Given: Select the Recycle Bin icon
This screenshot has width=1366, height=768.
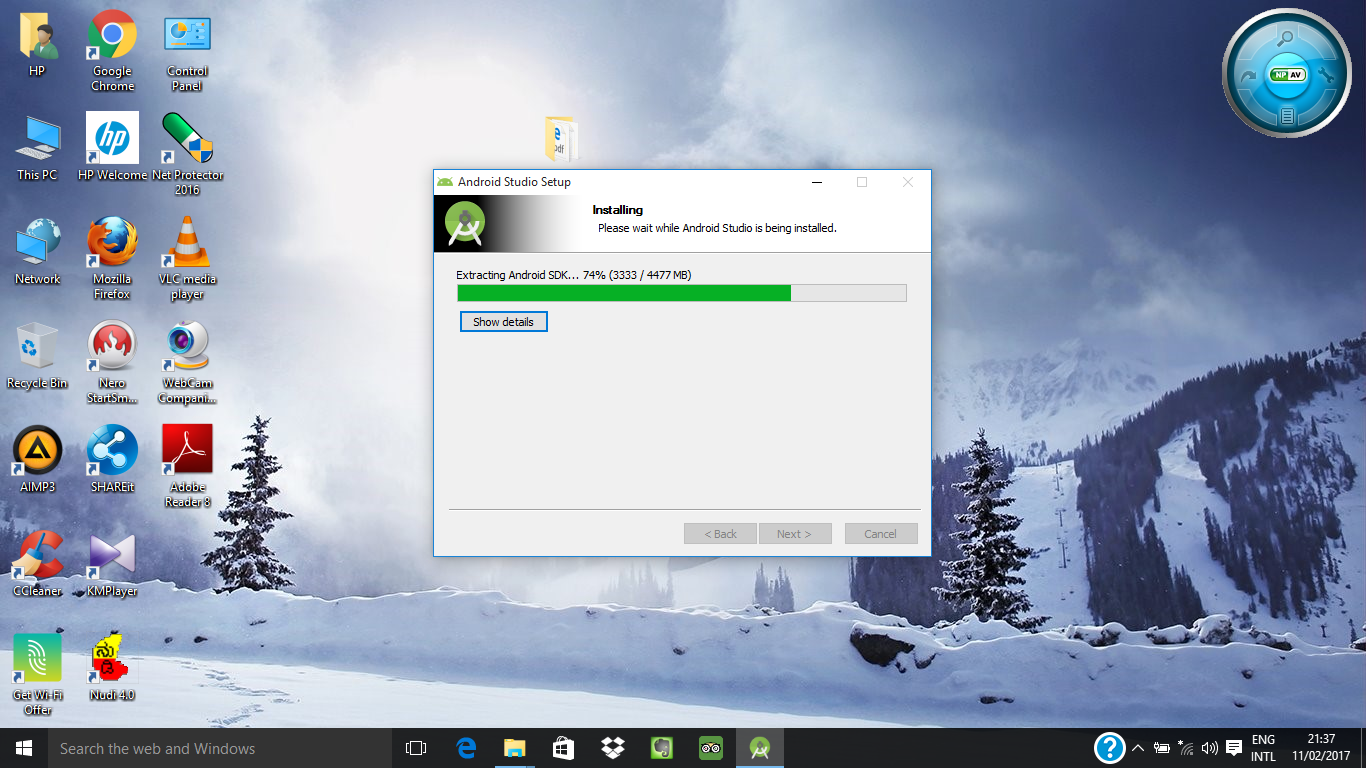Looking at the screenshot, I should pos(37,356).
